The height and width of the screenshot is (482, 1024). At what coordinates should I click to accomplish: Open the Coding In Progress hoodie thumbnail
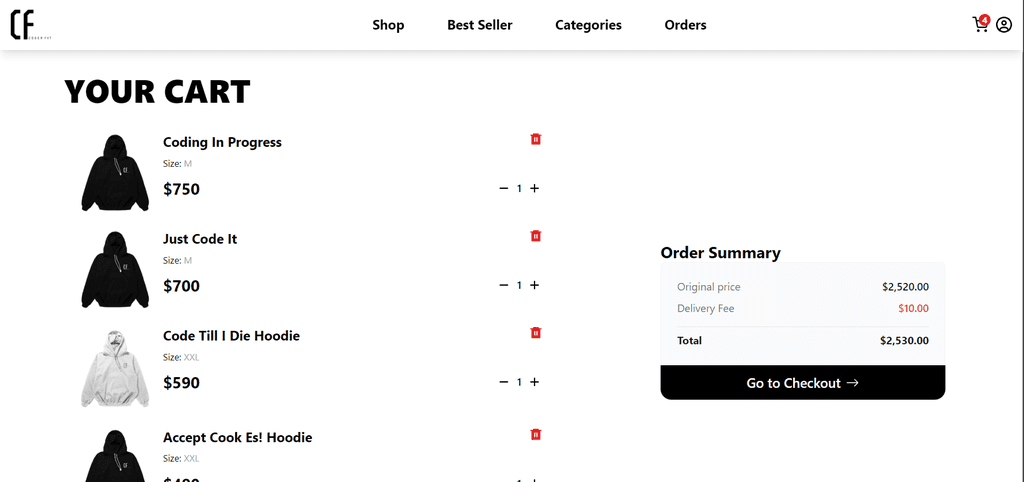click(115, 173)
